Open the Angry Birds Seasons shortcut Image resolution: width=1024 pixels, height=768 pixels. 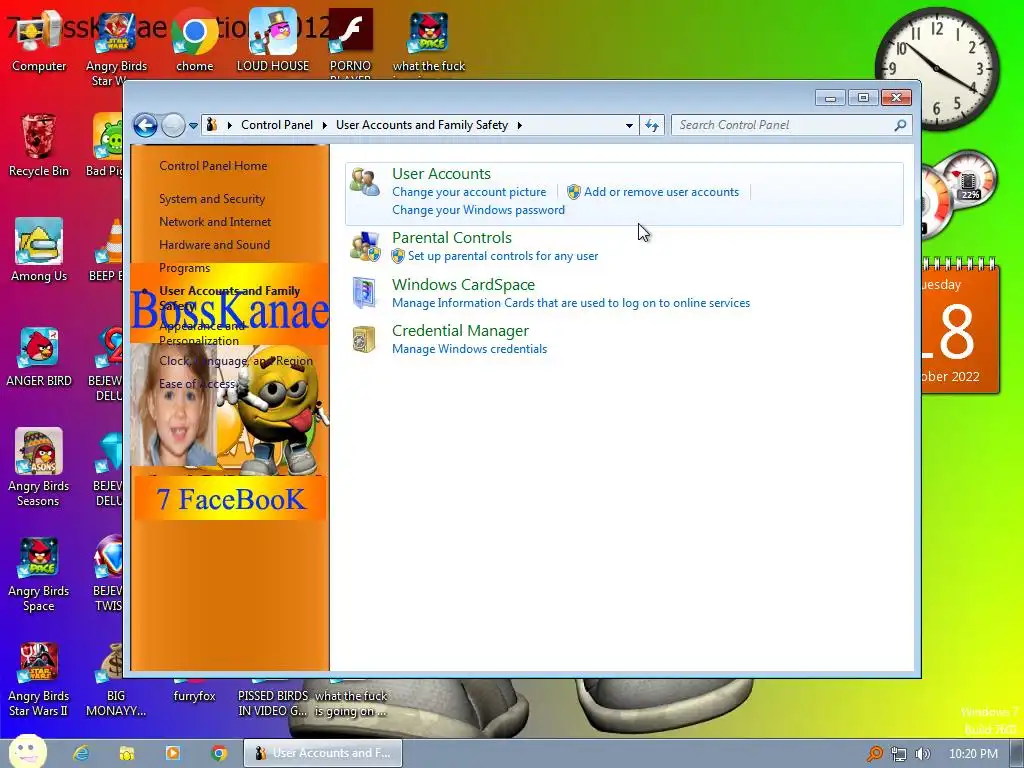(39, 467)
